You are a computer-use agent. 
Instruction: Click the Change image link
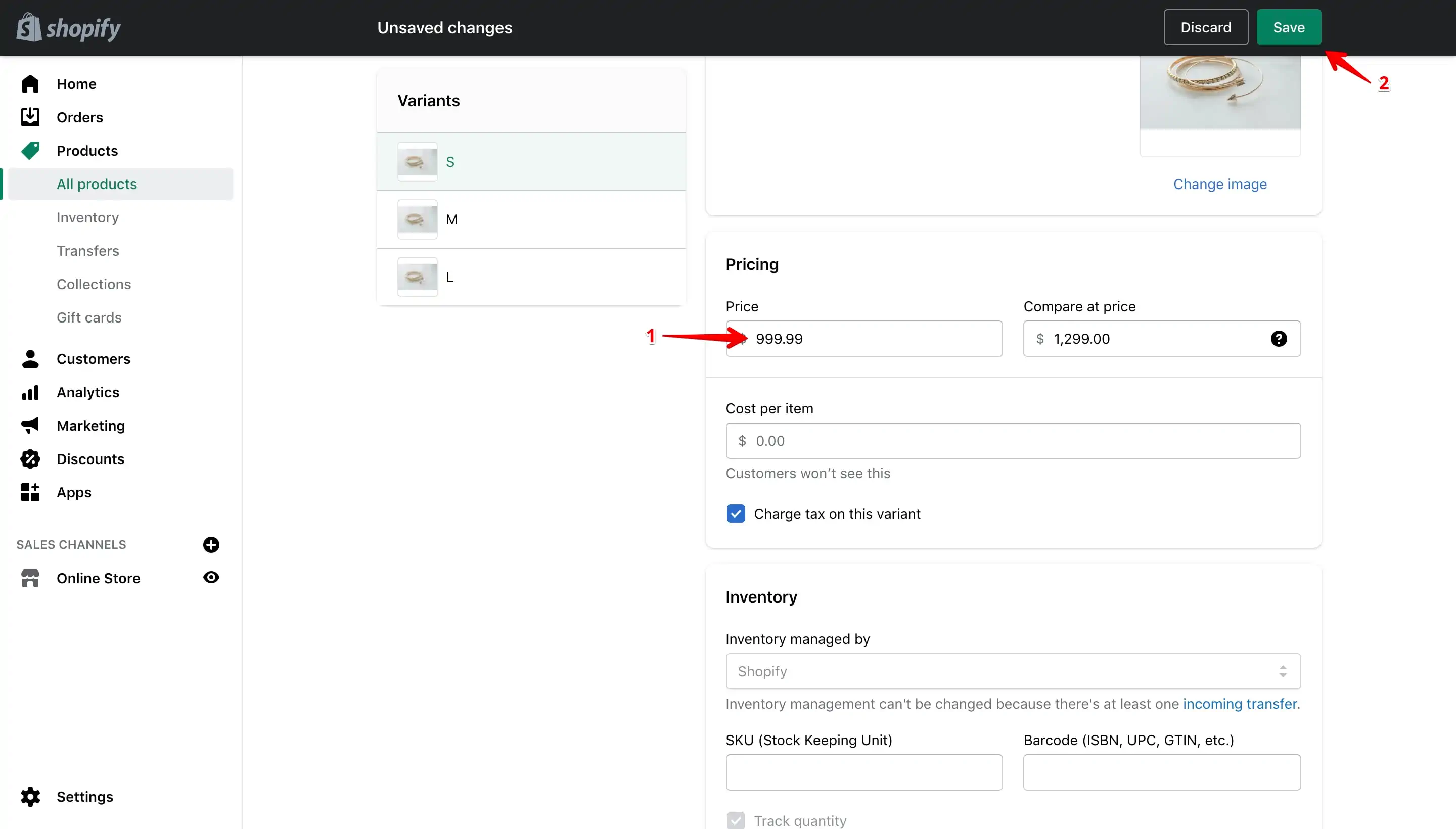click(x=1220, y=184)
